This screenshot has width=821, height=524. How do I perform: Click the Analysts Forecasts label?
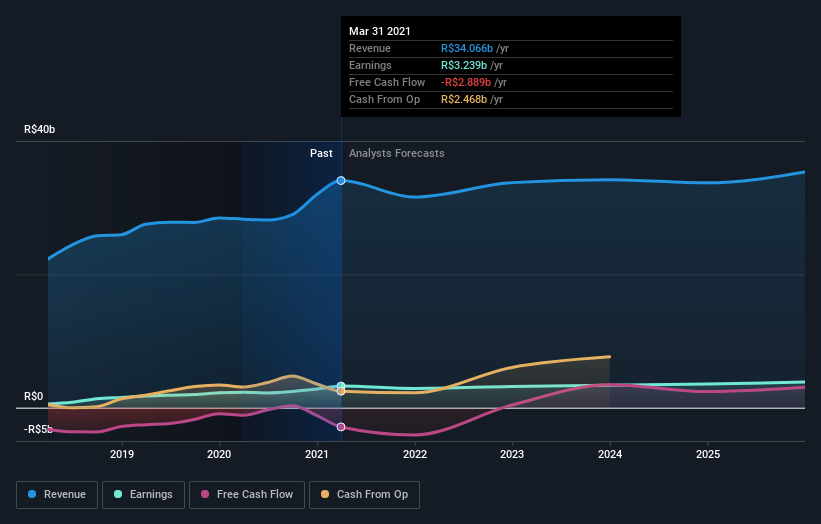(x=396, y=153)
